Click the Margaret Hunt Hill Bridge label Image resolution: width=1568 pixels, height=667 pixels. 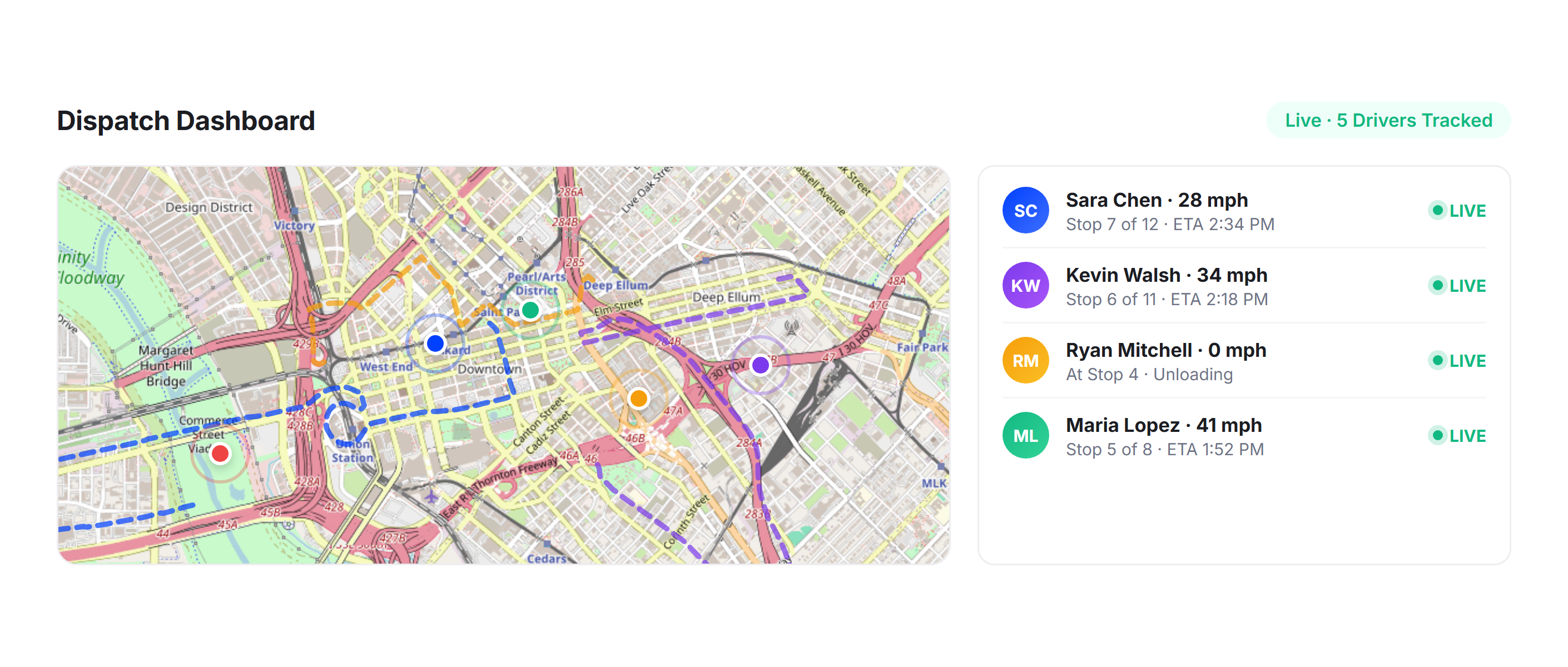pos(166,366)
